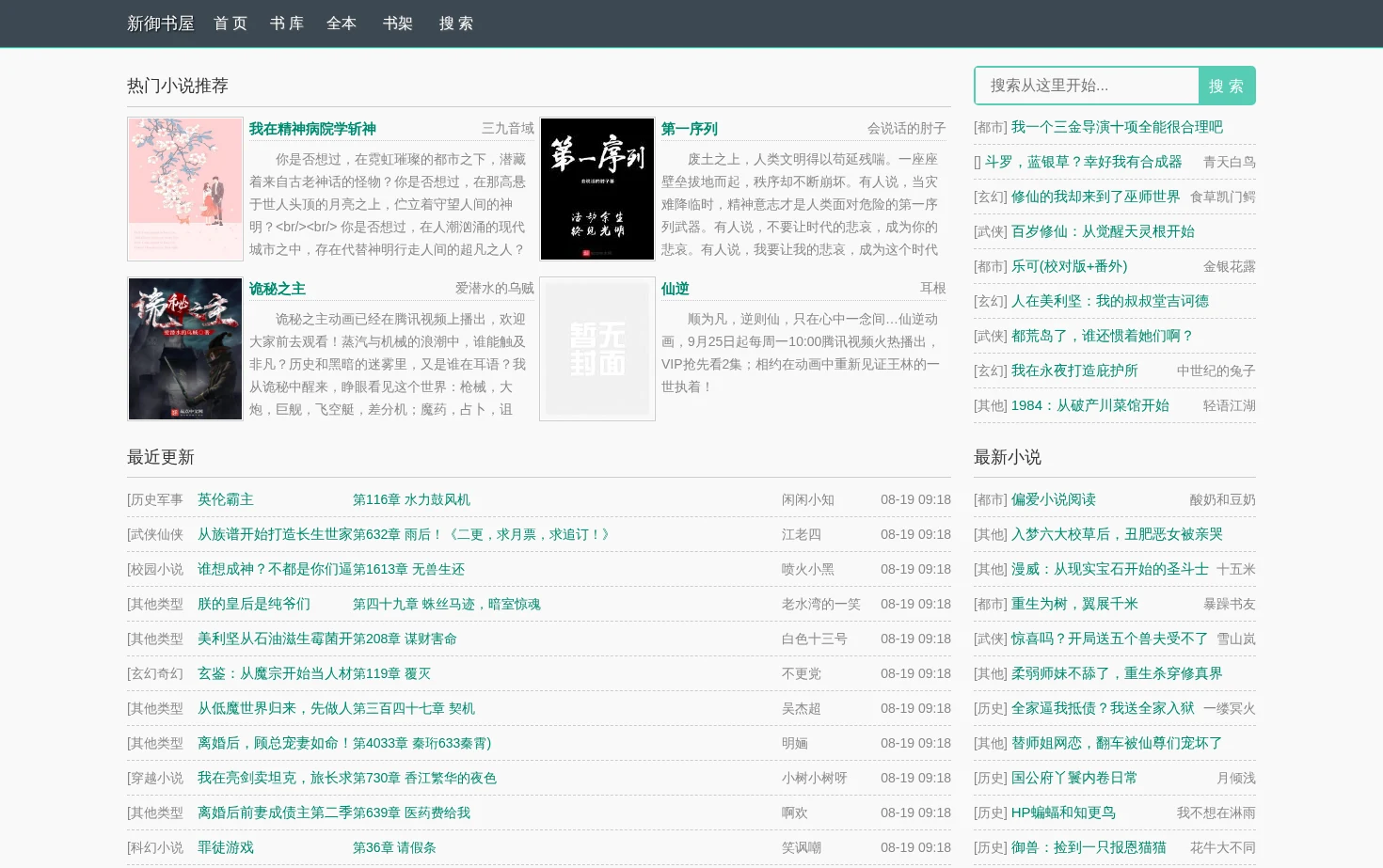The image size is (1383, 868).
Task: Open sidebar link 我一个三金导演十项全能很合理吧
Action: click(x=1117, y=127)
